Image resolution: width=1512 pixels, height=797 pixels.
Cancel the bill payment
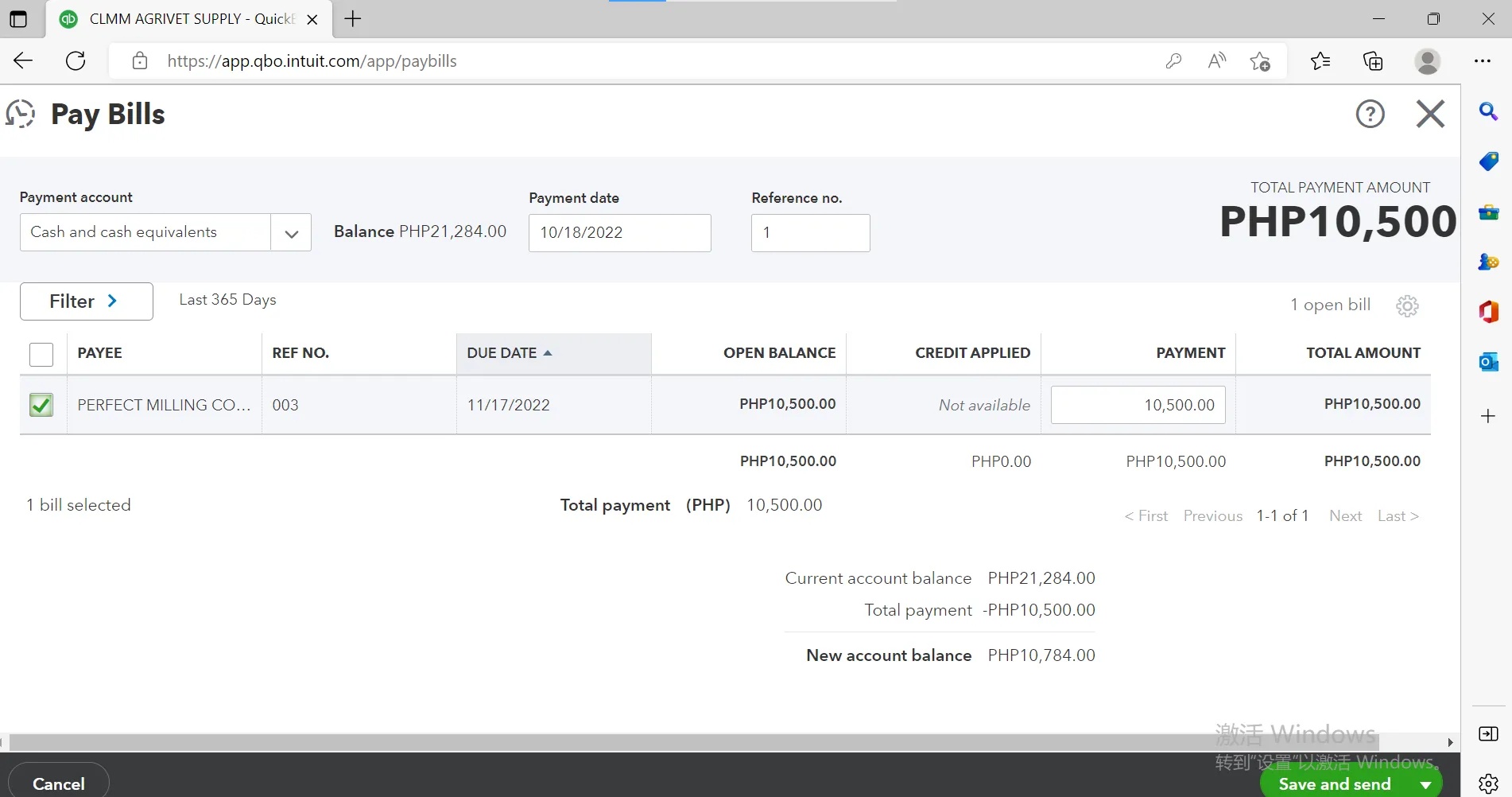59,783
